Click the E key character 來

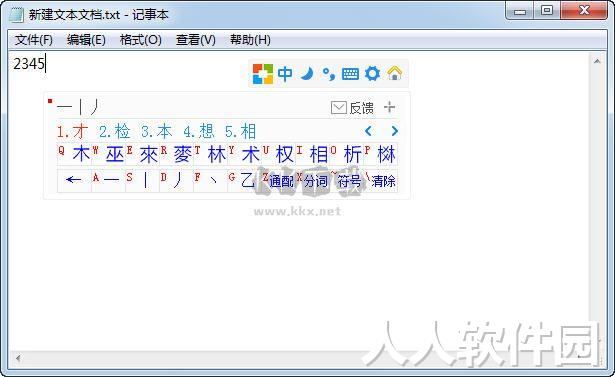click(x=143, y=154)
